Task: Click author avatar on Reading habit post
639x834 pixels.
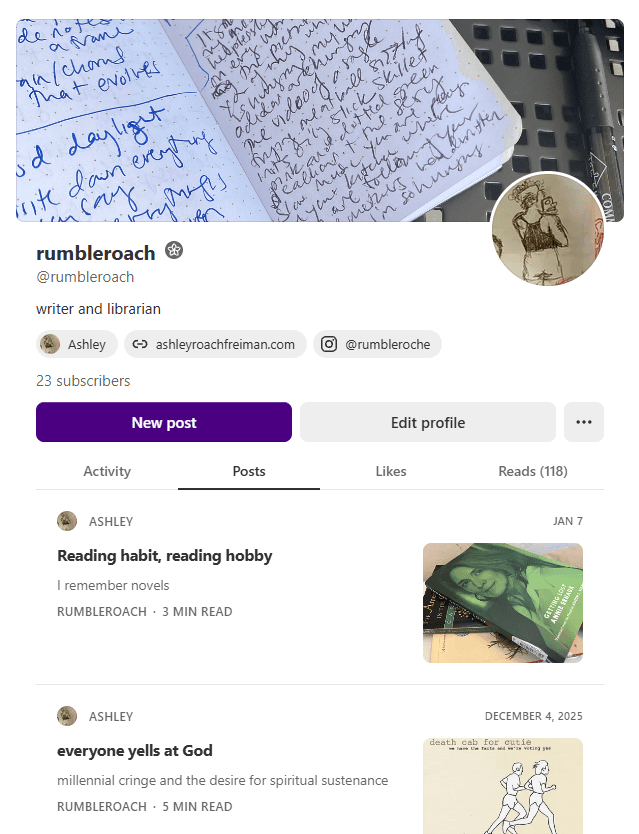Action: tap(67, 521)
